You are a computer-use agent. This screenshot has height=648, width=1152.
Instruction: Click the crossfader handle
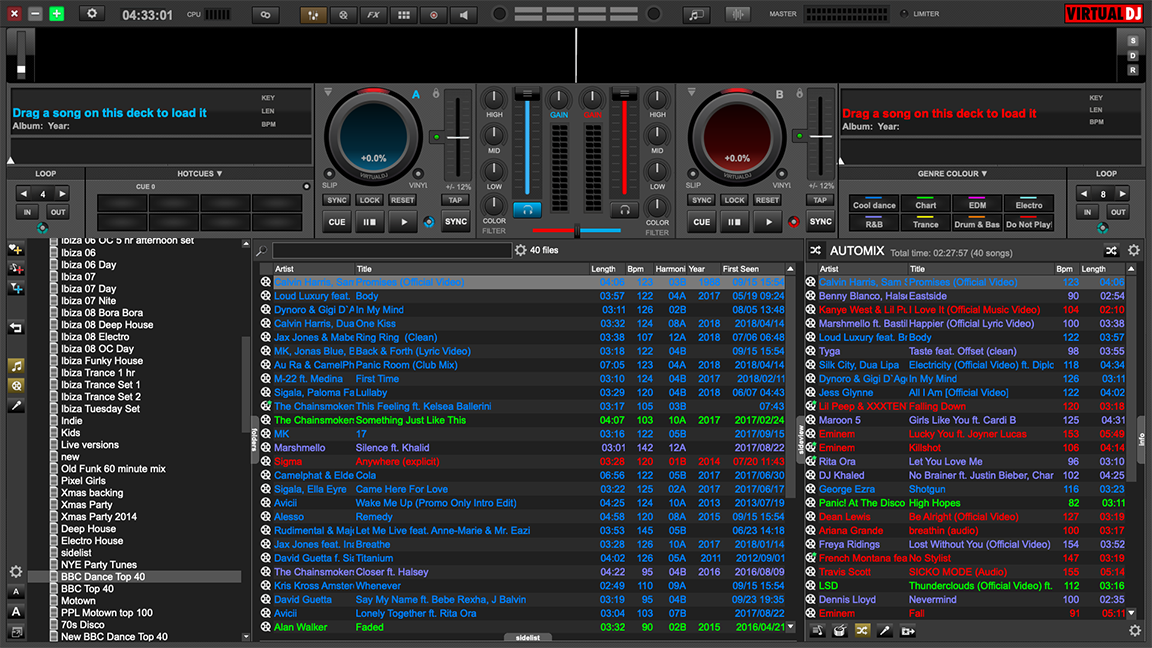(x=577, y=231)
